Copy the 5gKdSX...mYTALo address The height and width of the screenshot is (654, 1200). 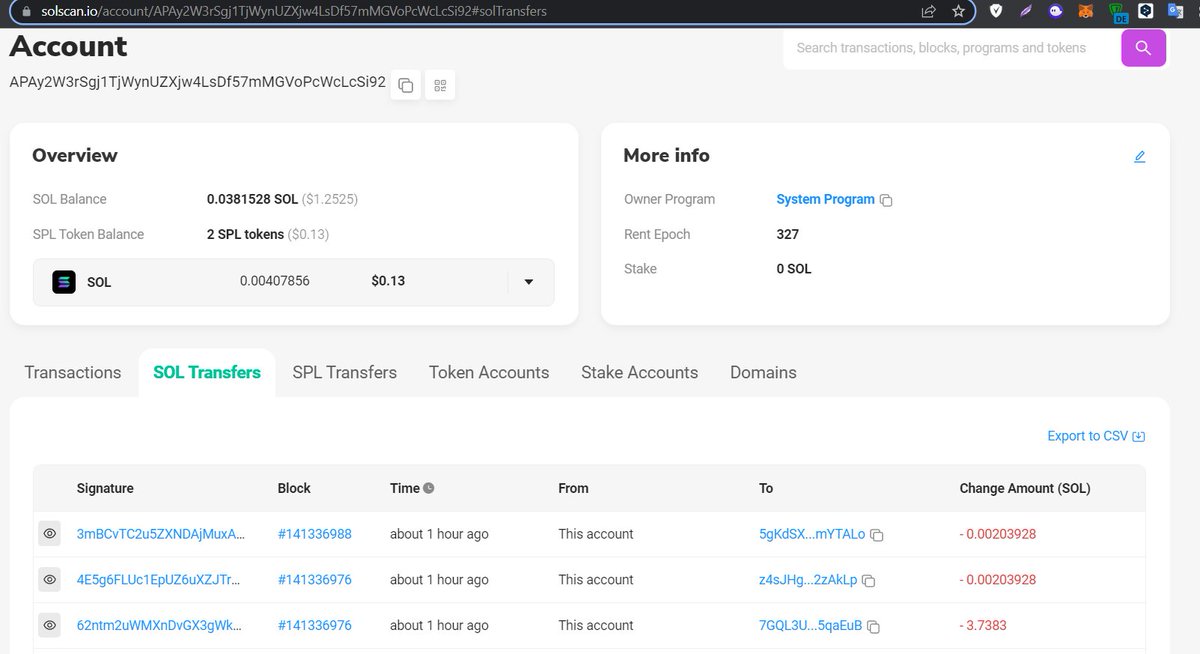(x=877, y=535)
